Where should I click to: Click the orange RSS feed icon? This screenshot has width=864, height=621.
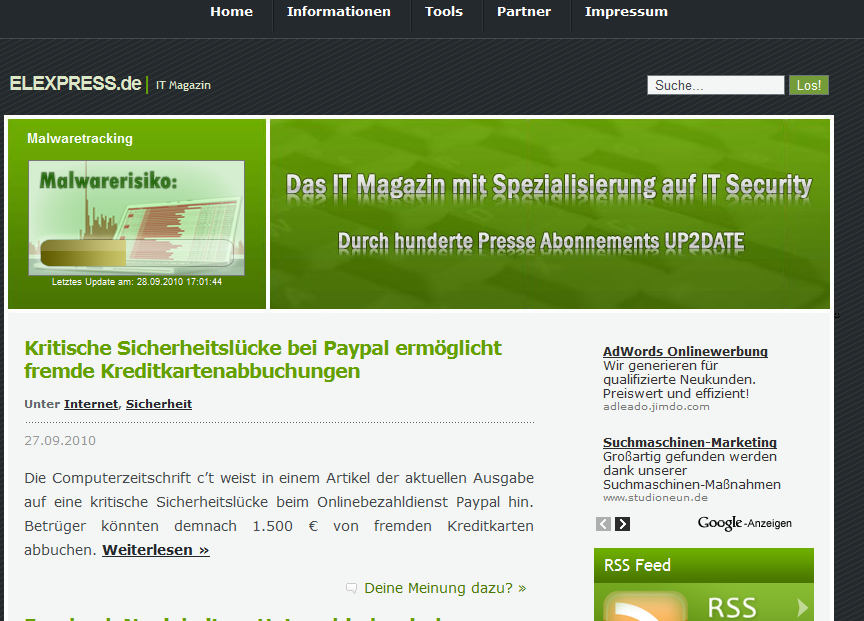coord(645,606)
